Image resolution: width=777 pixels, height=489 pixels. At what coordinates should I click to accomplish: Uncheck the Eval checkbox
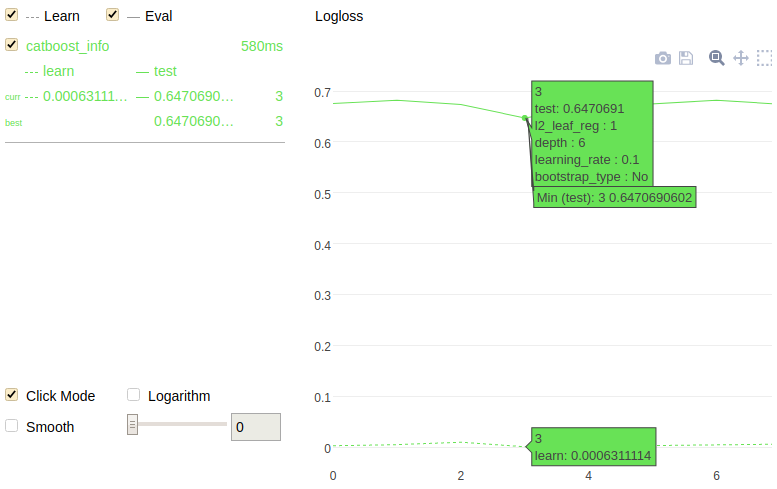[x=113, y=15]
